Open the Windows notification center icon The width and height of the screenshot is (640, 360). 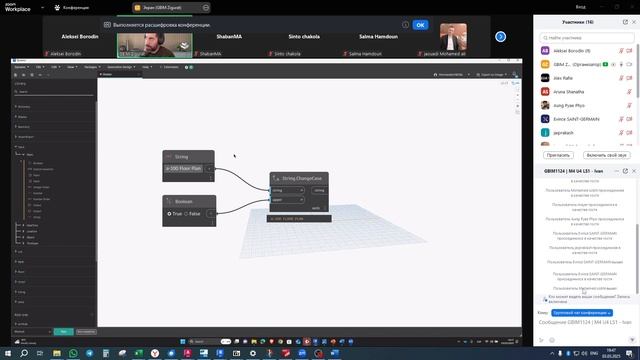(x=629, y=353)
